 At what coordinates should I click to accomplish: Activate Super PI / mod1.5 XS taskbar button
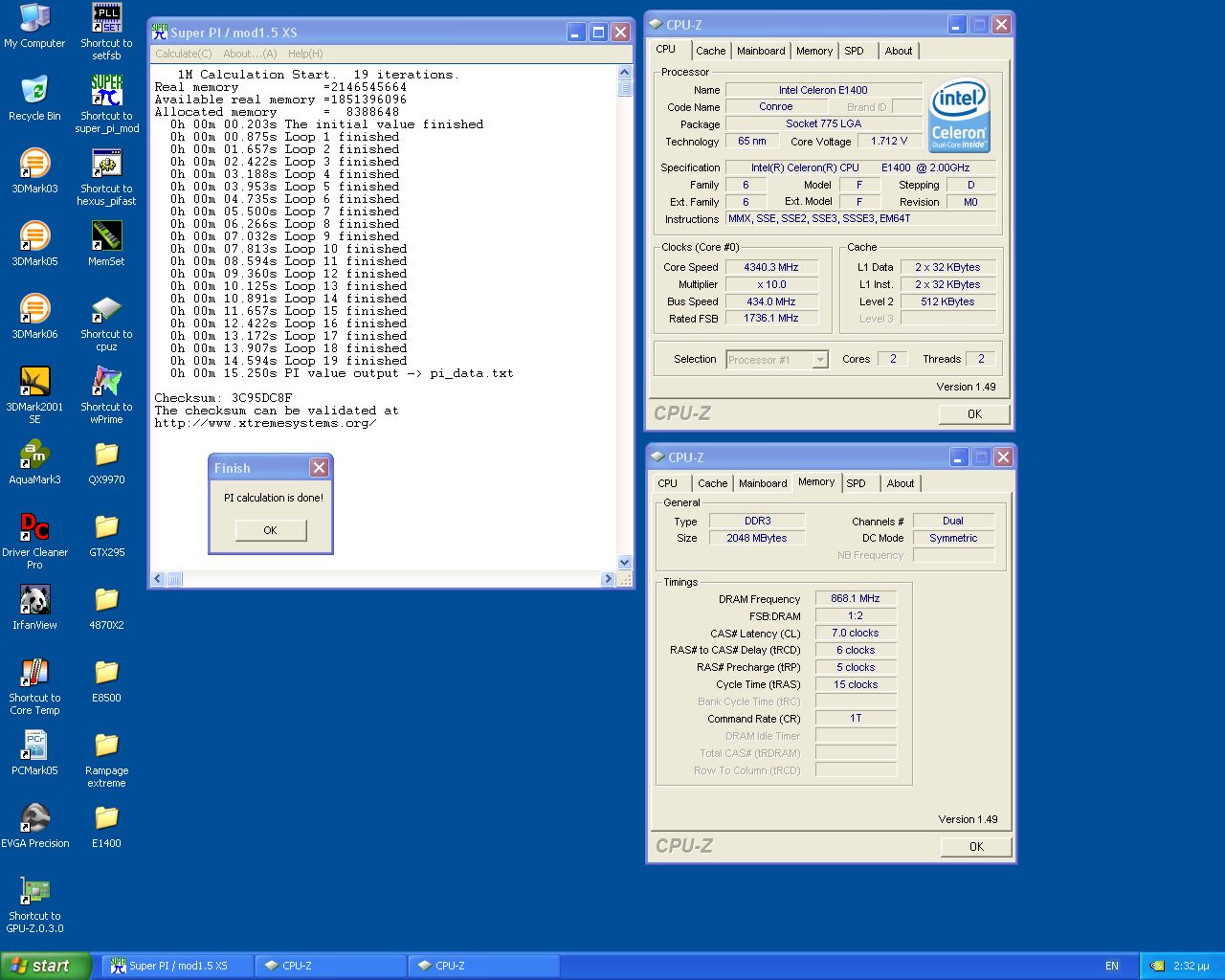[178, 966]
